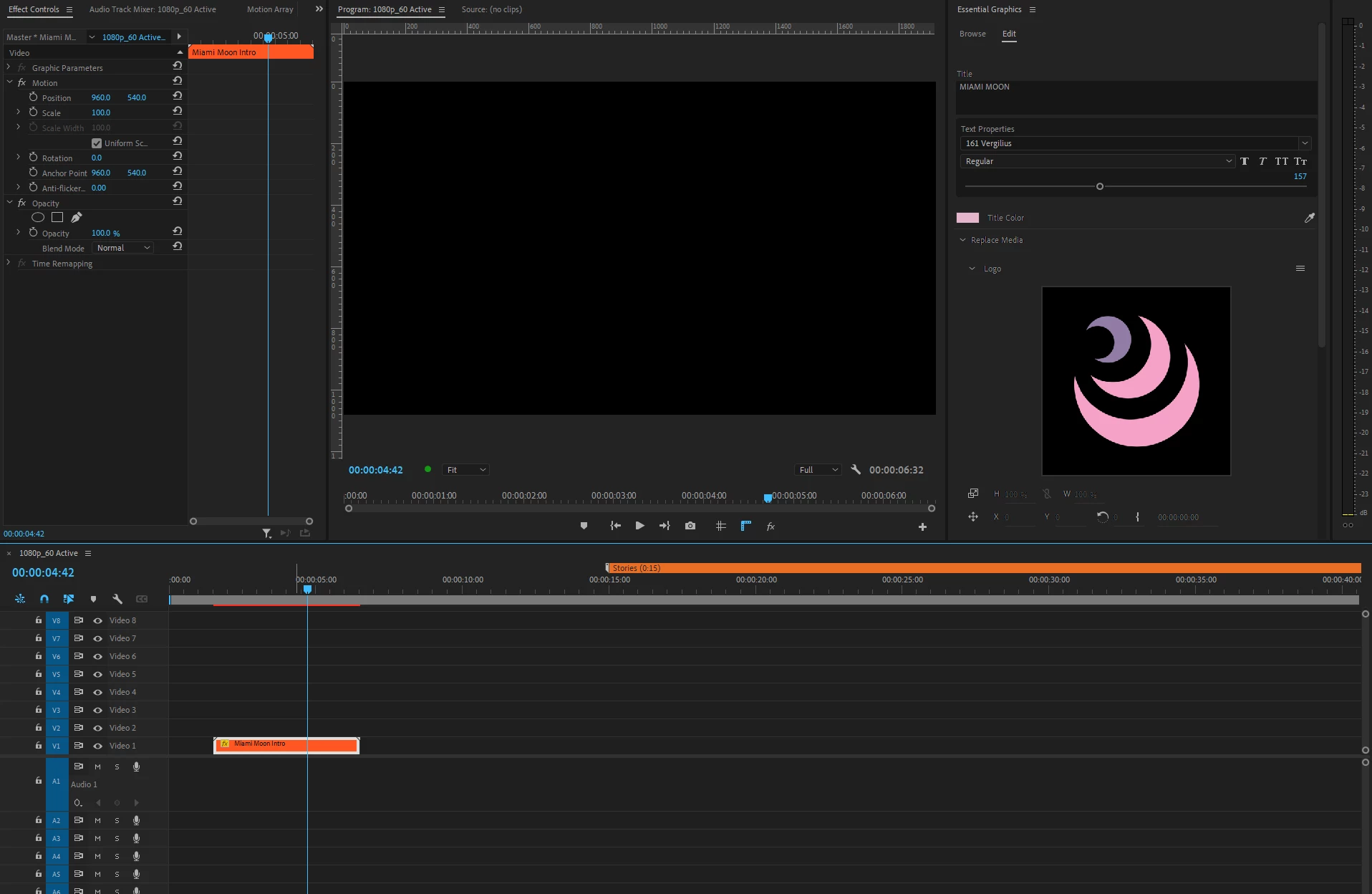Switch to Audio Track Mixer tab
The height and width of the screenshot is (894, 1372).
tap(153, 9)
